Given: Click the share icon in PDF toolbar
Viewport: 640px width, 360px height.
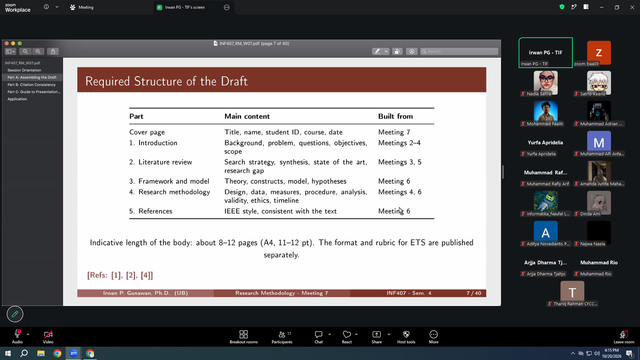Looking at the screenshot, I should point(53,51).
